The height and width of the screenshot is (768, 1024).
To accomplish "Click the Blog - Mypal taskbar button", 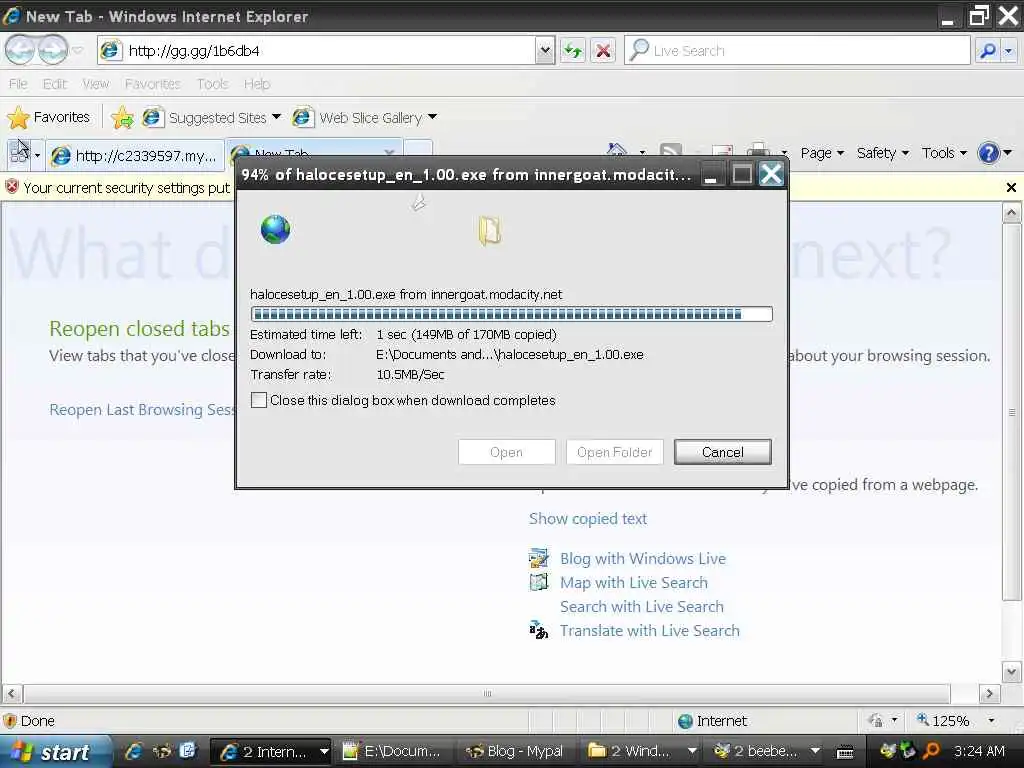I will click(515, 752).
